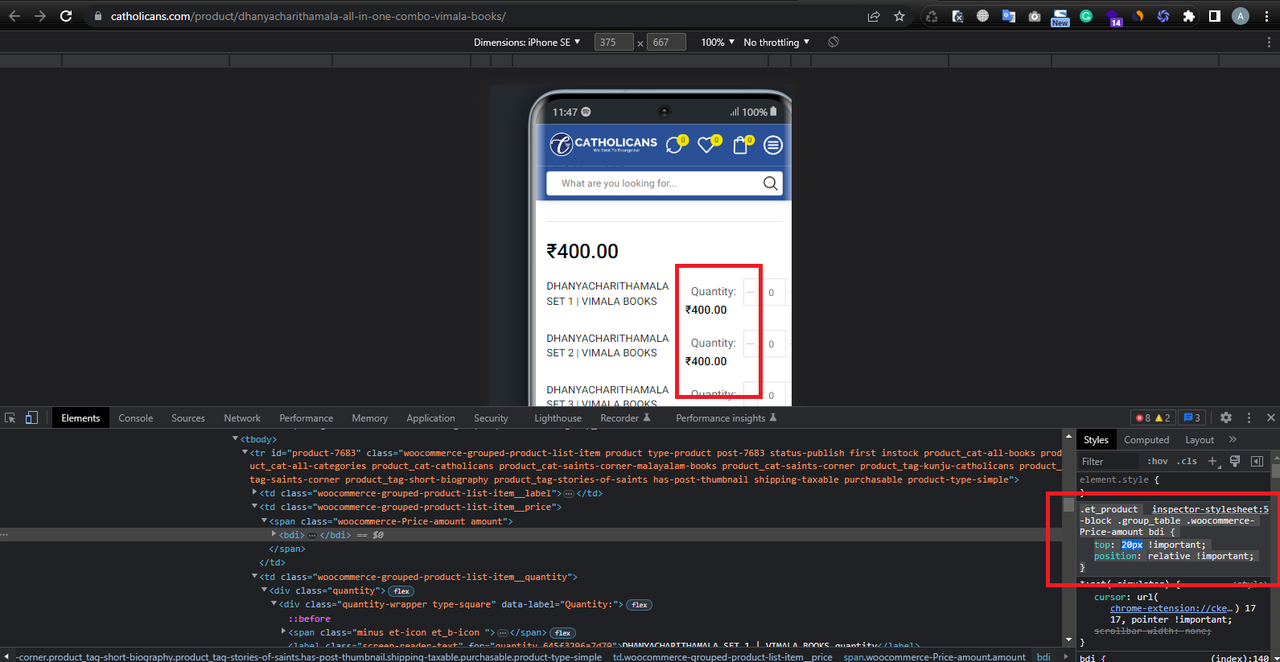
Task: Open the profile avatar A
Action: click(x=1240, y=16)
